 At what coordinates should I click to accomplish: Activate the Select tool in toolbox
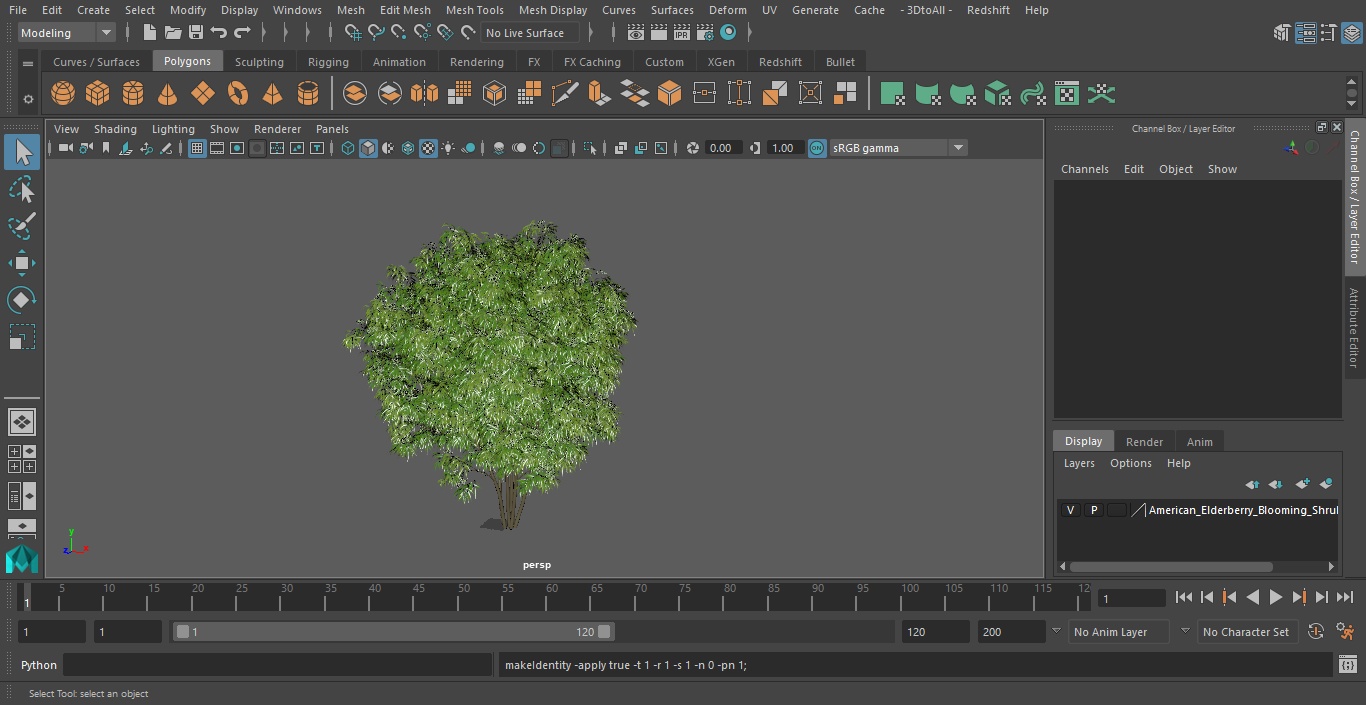(22, 152)
